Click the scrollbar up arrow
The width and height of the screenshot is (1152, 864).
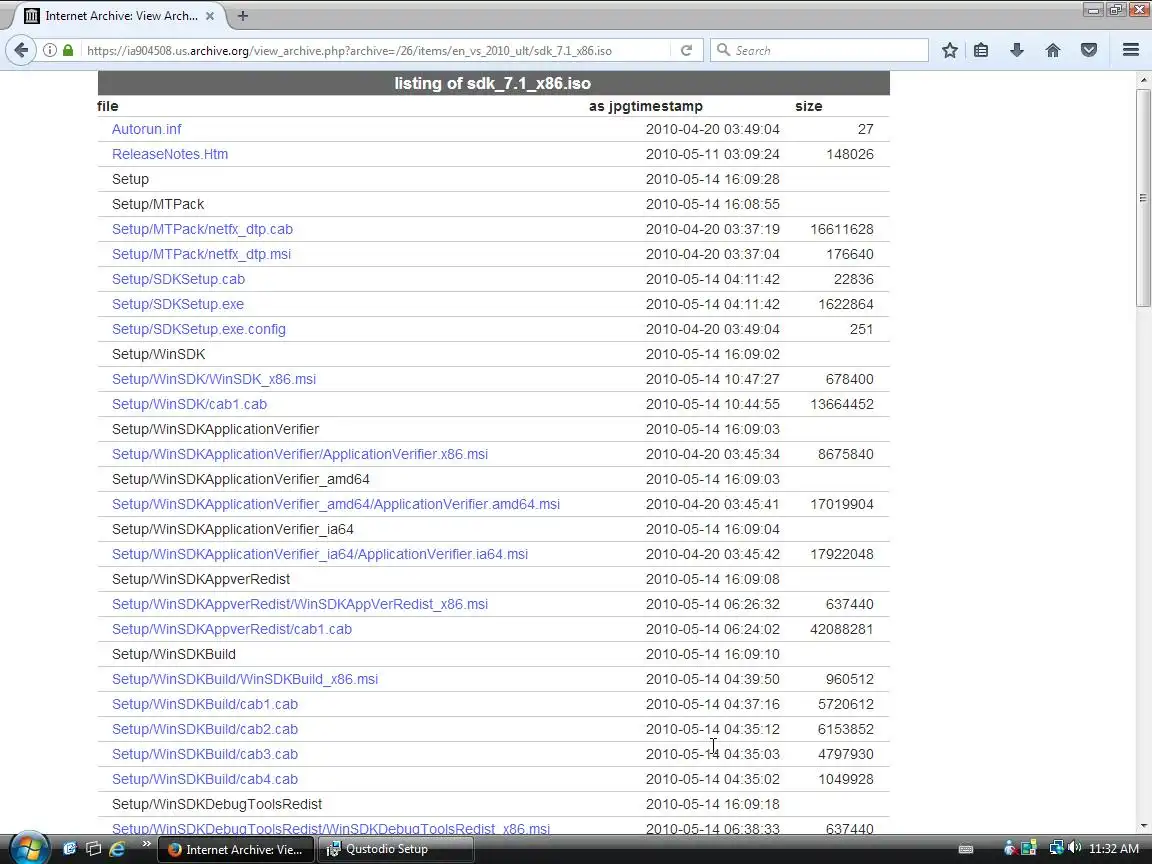pos(1143,79)
